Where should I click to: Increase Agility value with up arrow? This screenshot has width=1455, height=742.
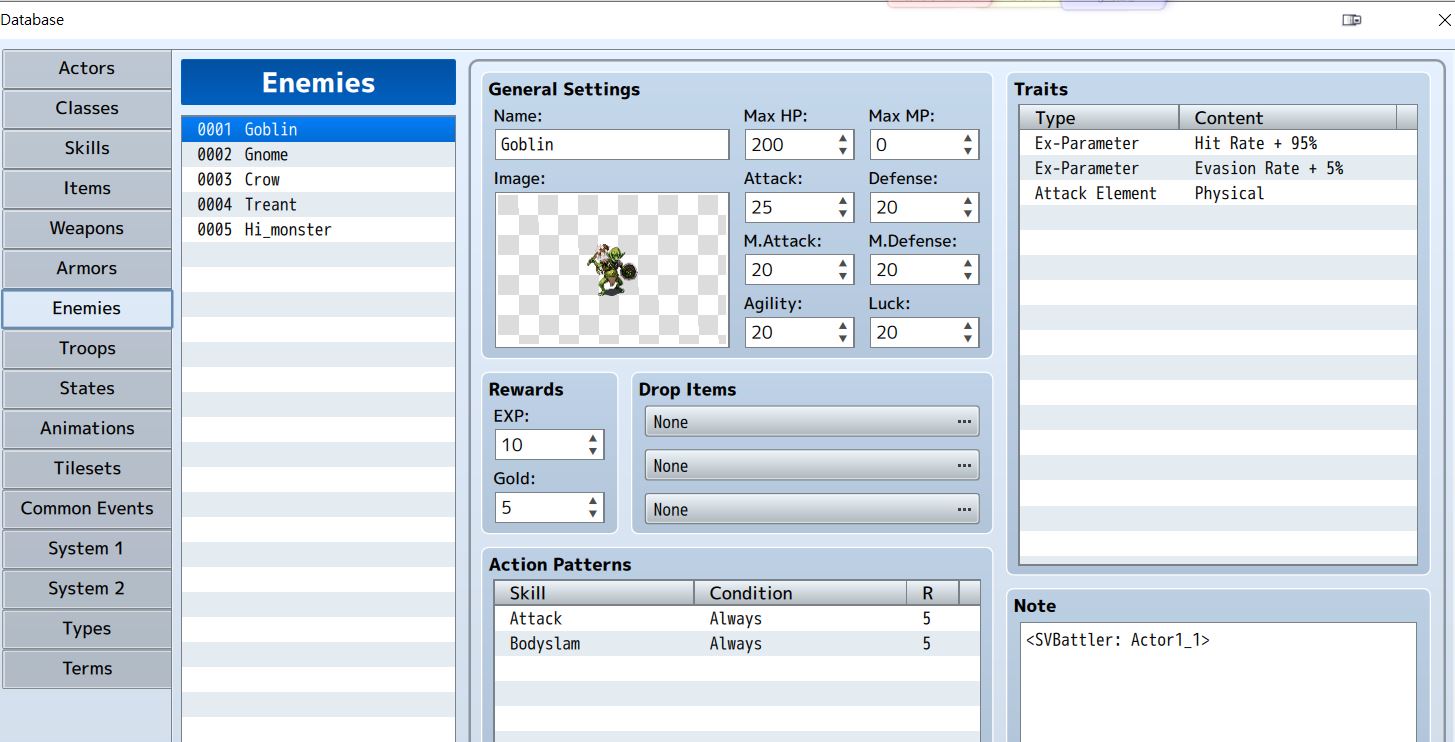(x=843, y=326)
